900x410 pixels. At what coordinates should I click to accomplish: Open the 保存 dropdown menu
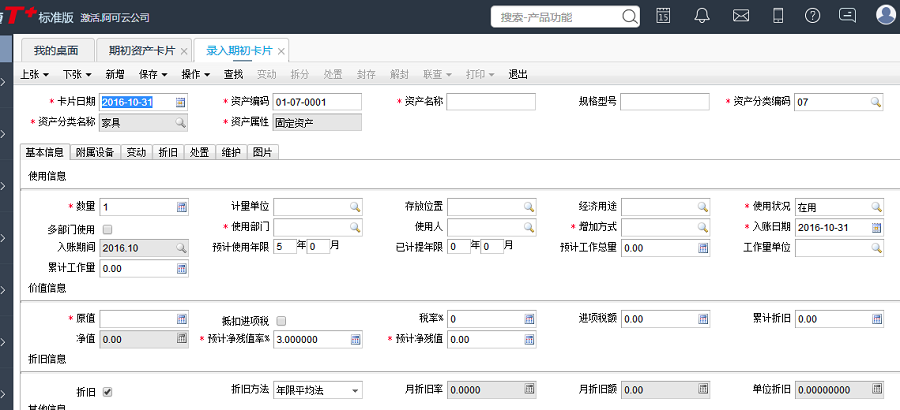(x=154, y=74)
